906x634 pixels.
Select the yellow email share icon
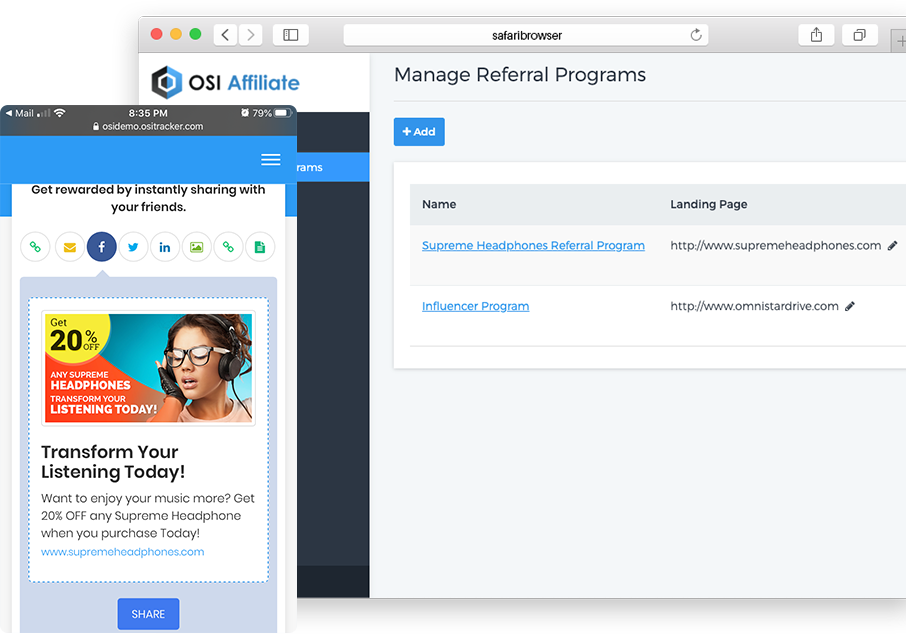[69, 247]
